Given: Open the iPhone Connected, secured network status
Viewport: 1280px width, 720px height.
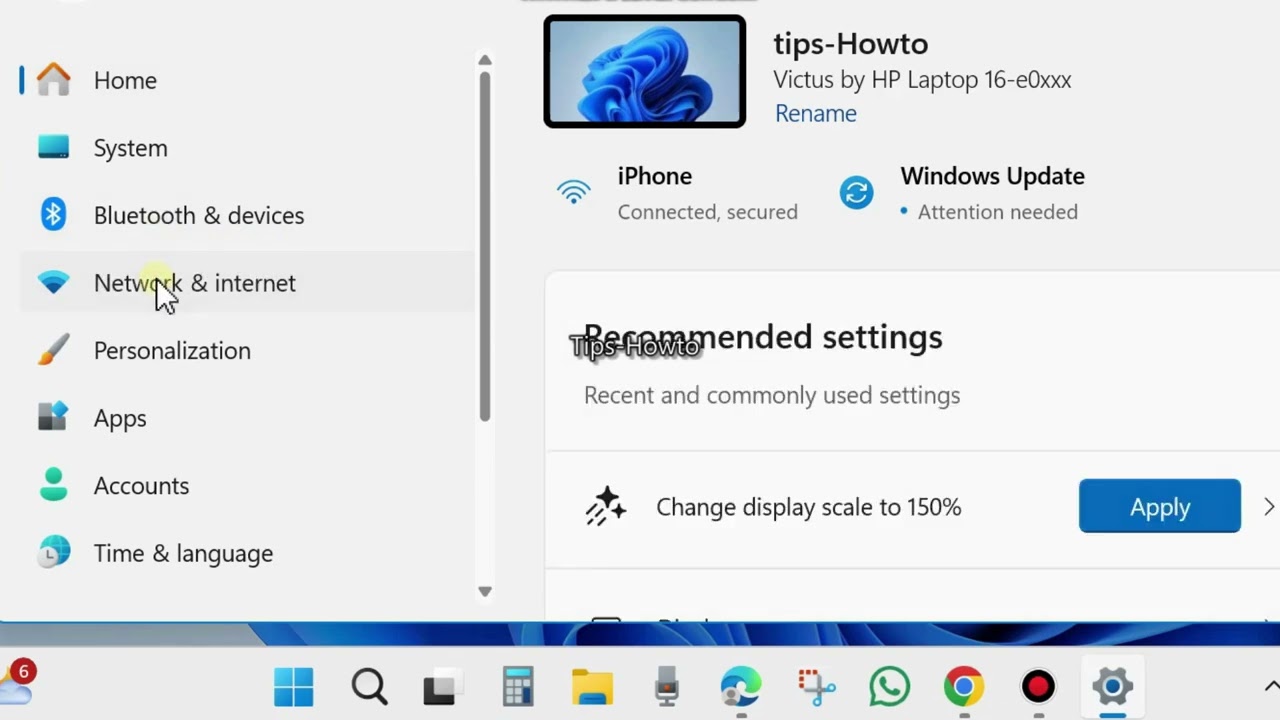Looking at the screenshot, I should click(x=680, y=193).
